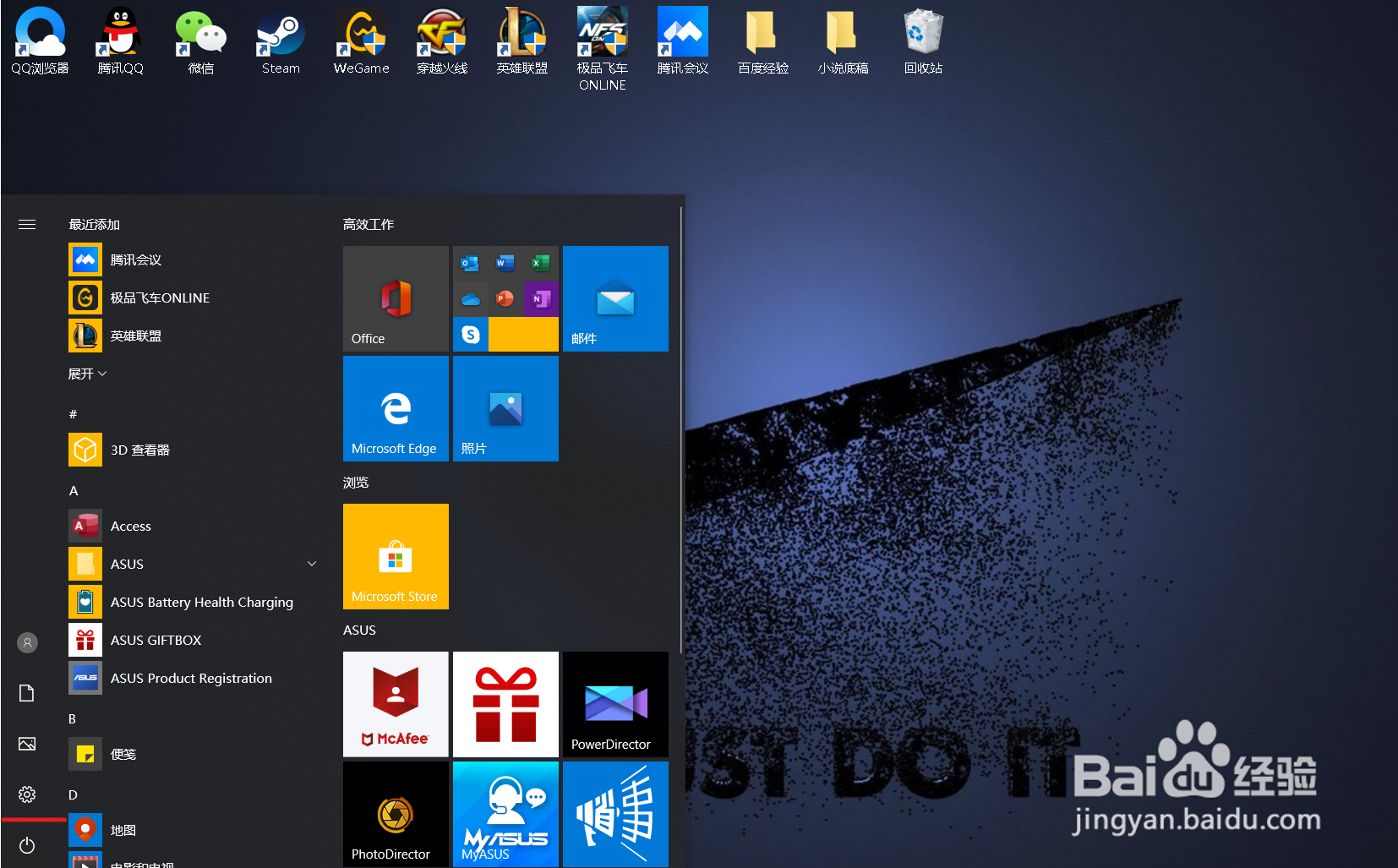This screenshot has height=868, width=1398.
Task: Open Skype in the Office apps tile
Action: tap(470, 334)
